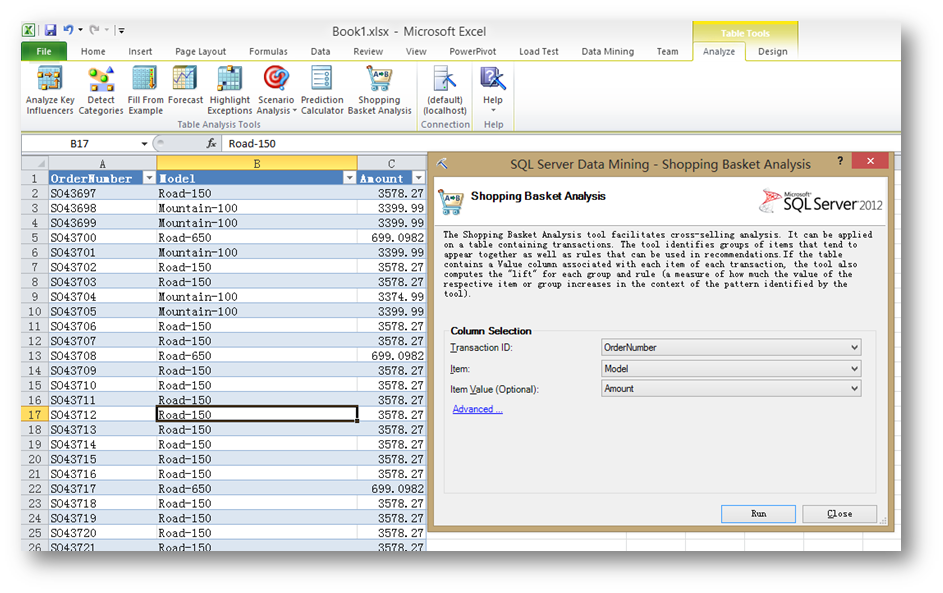Save the workbook from quick access toolbar
The width and height of the screenshot is (943, 593).
pyautogui.click(x=51, y=30)
